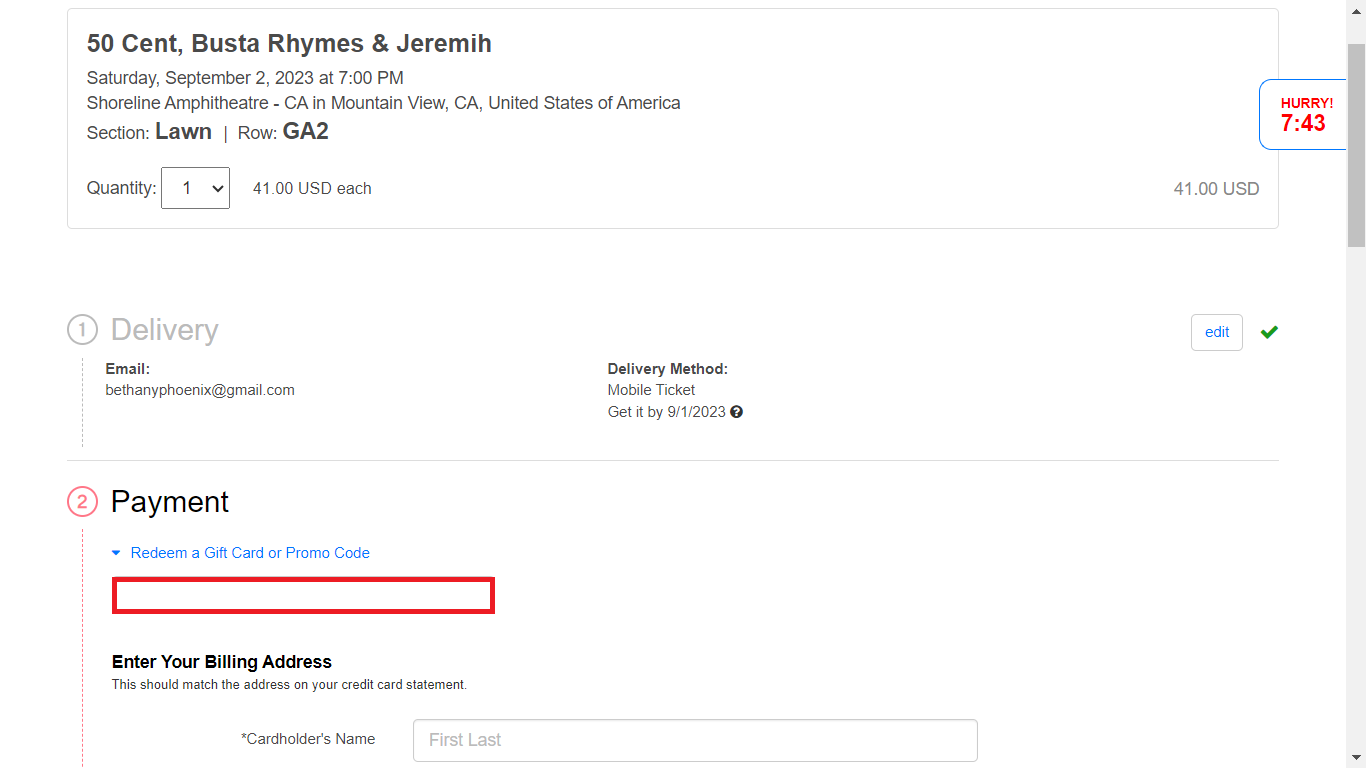
Task: Collapse the promo code section using the blue caret
Action: [x=116, y=553]
